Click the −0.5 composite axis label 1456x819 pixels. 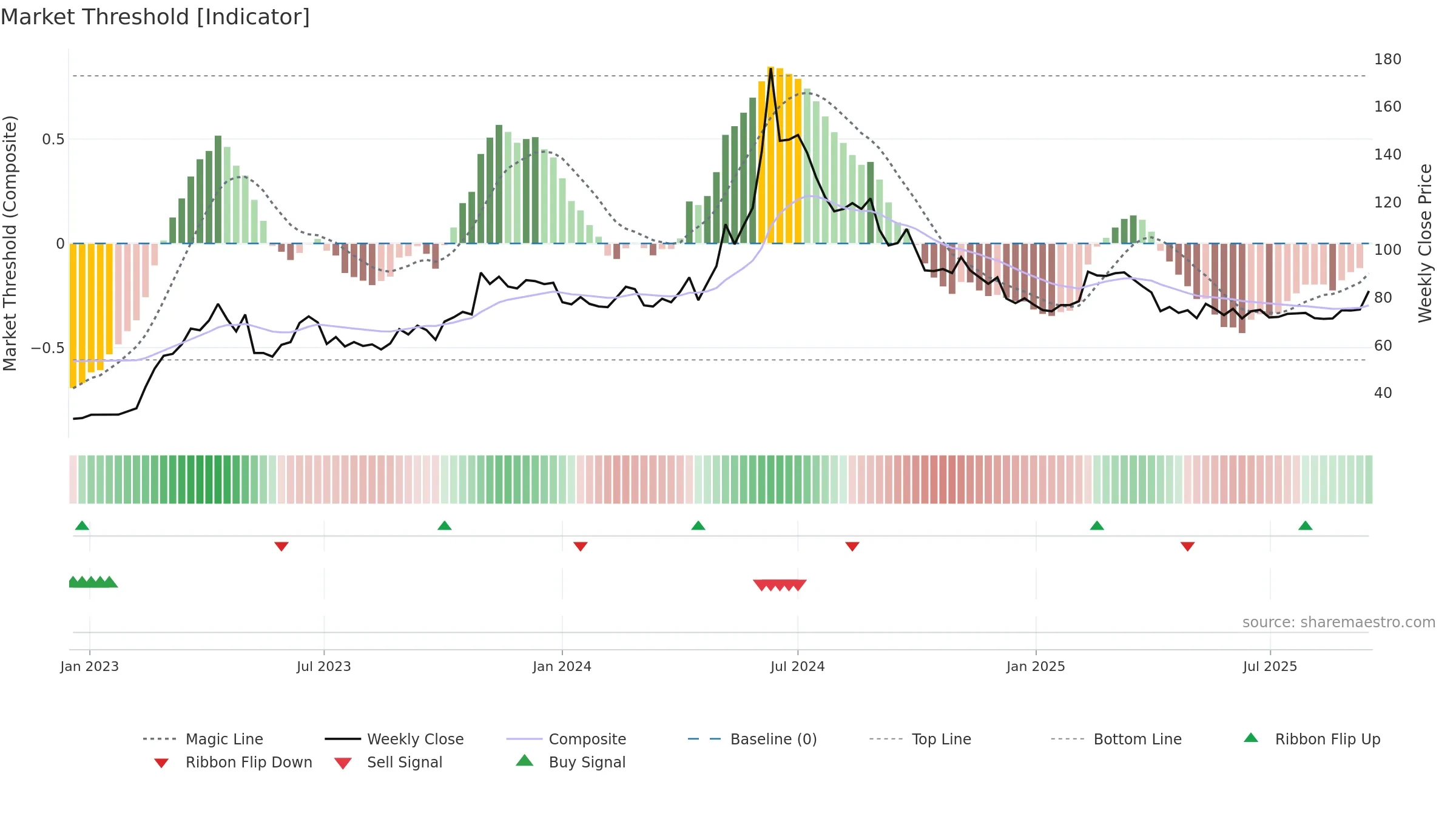tap(47, 348)
